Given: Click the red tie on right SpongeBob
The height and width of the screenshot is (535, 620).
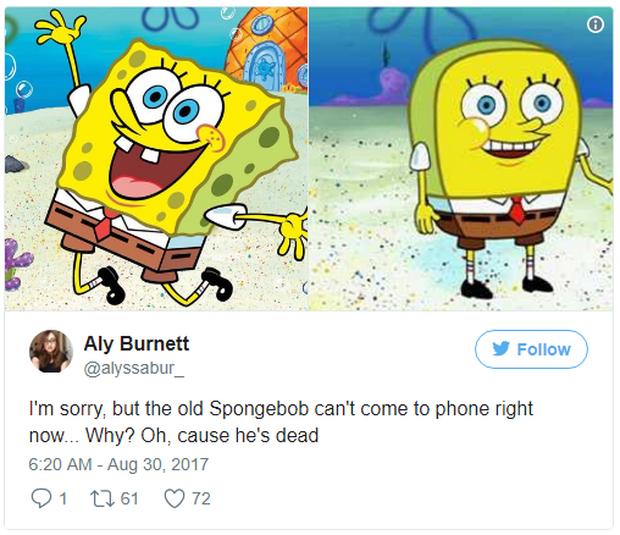Looking at the screenshot, I should tap(517, 210).
